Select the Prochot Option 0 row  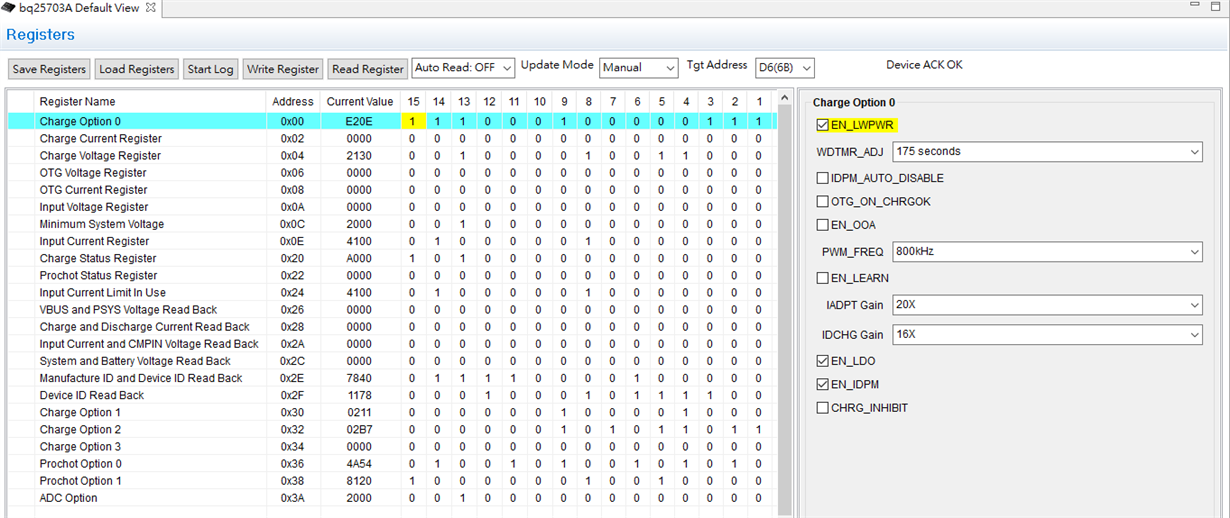391,463
